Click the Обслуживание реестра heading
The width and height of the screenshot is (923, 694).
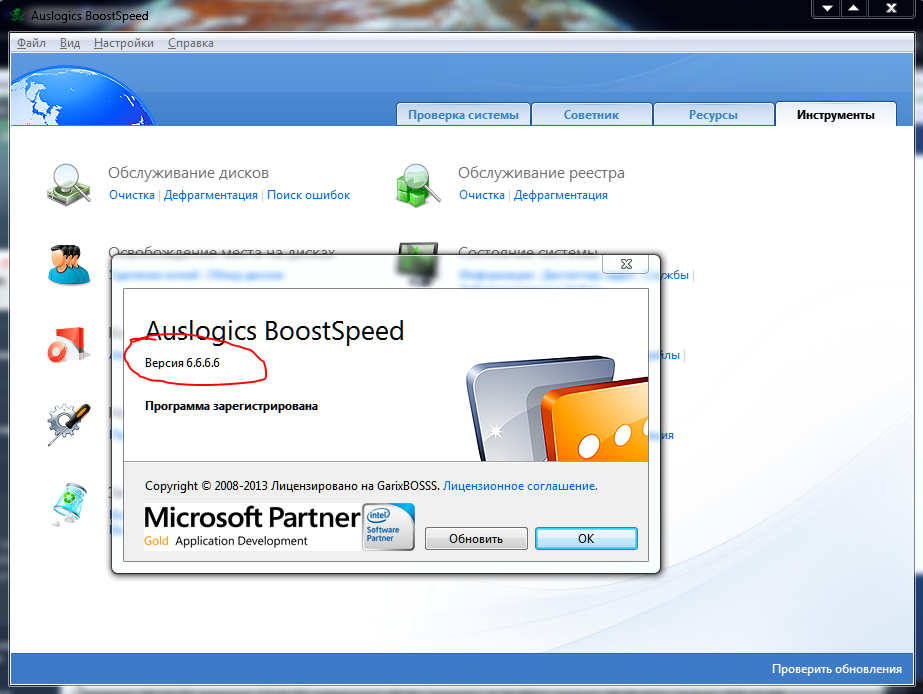coord(542,173)
